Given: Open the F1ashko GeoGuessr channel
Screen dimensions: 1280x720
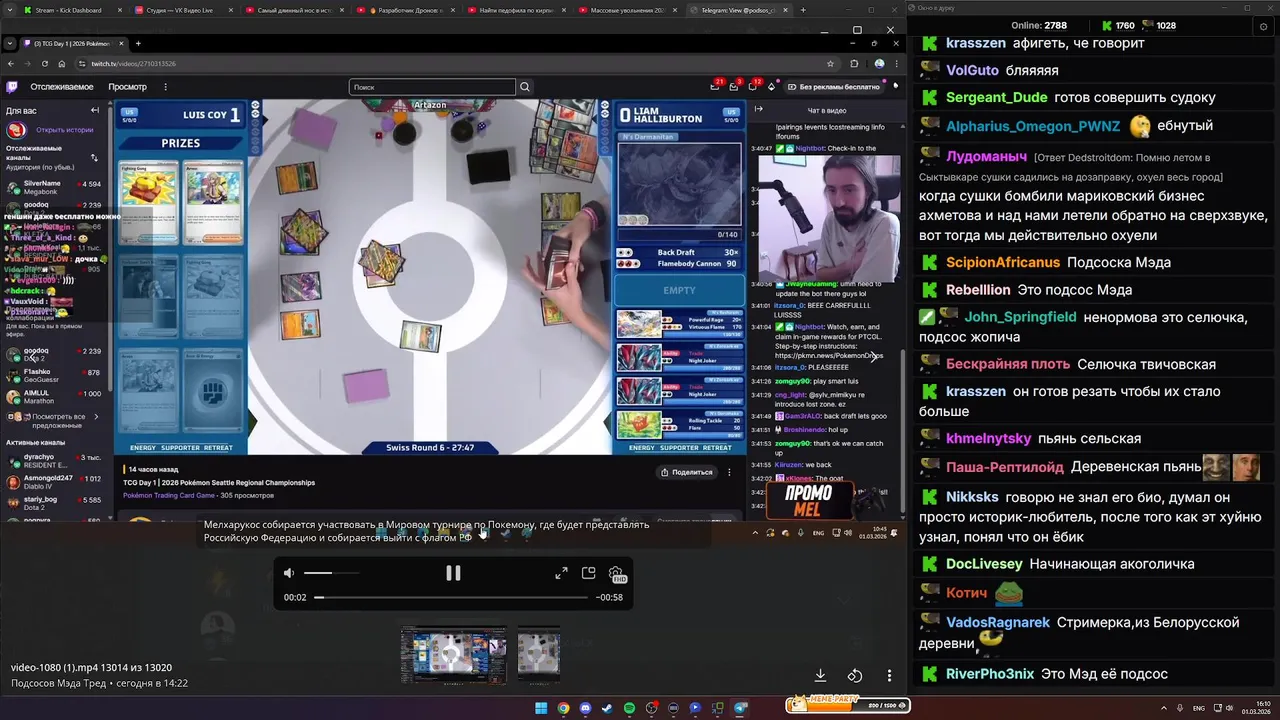Looking at the screenshot, I should click(53, 376).
